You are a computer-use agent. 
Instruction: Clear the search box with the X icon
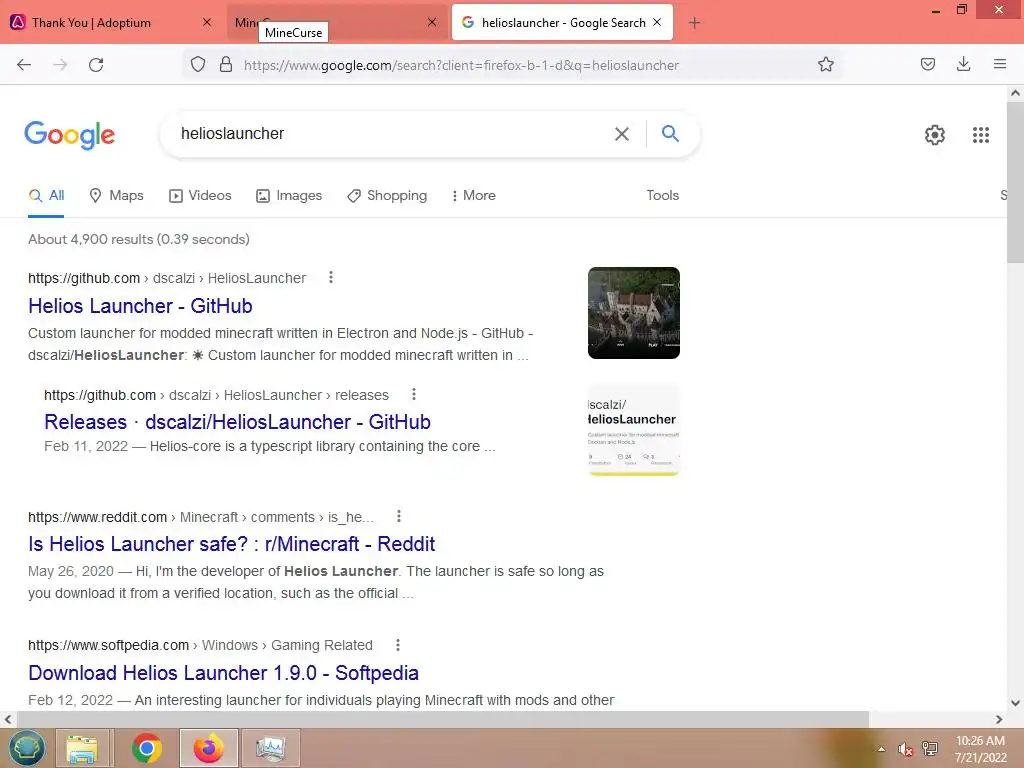[x=622, y=134]
